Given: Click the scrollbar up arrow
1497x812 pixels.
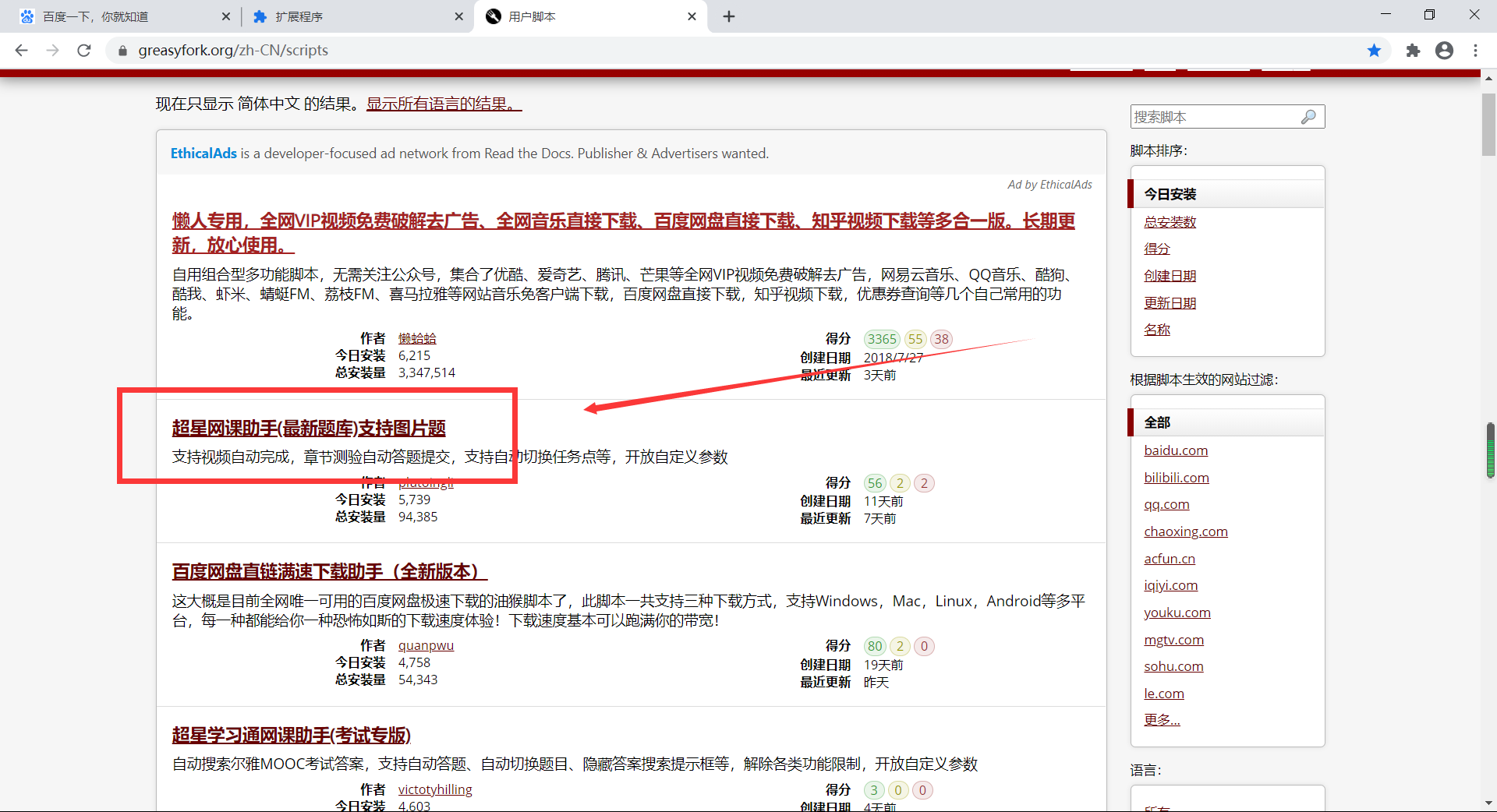Looking at the screenshot, I should pos(1489,78).
